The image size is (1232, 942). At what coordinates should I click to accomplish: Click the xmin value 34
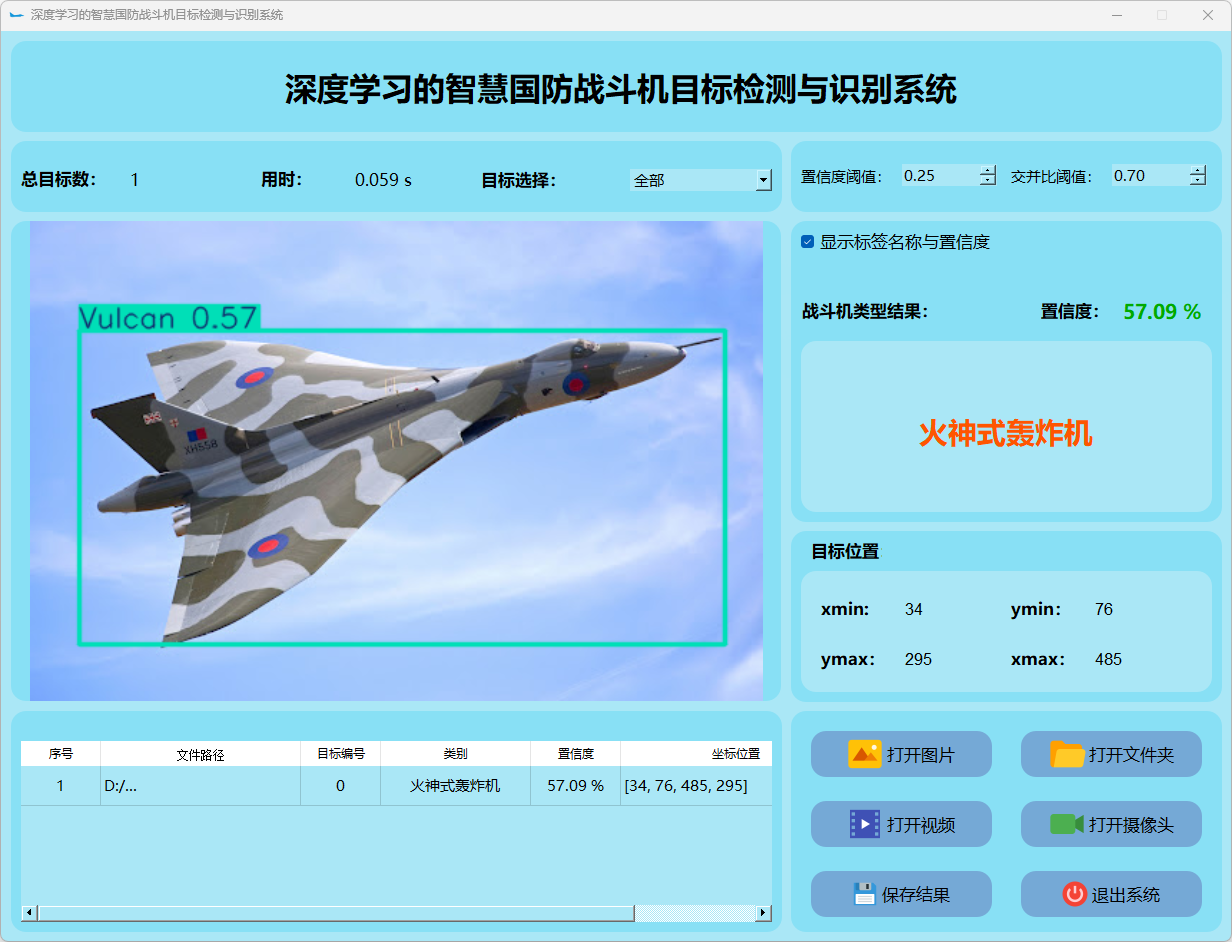point(914,609)
